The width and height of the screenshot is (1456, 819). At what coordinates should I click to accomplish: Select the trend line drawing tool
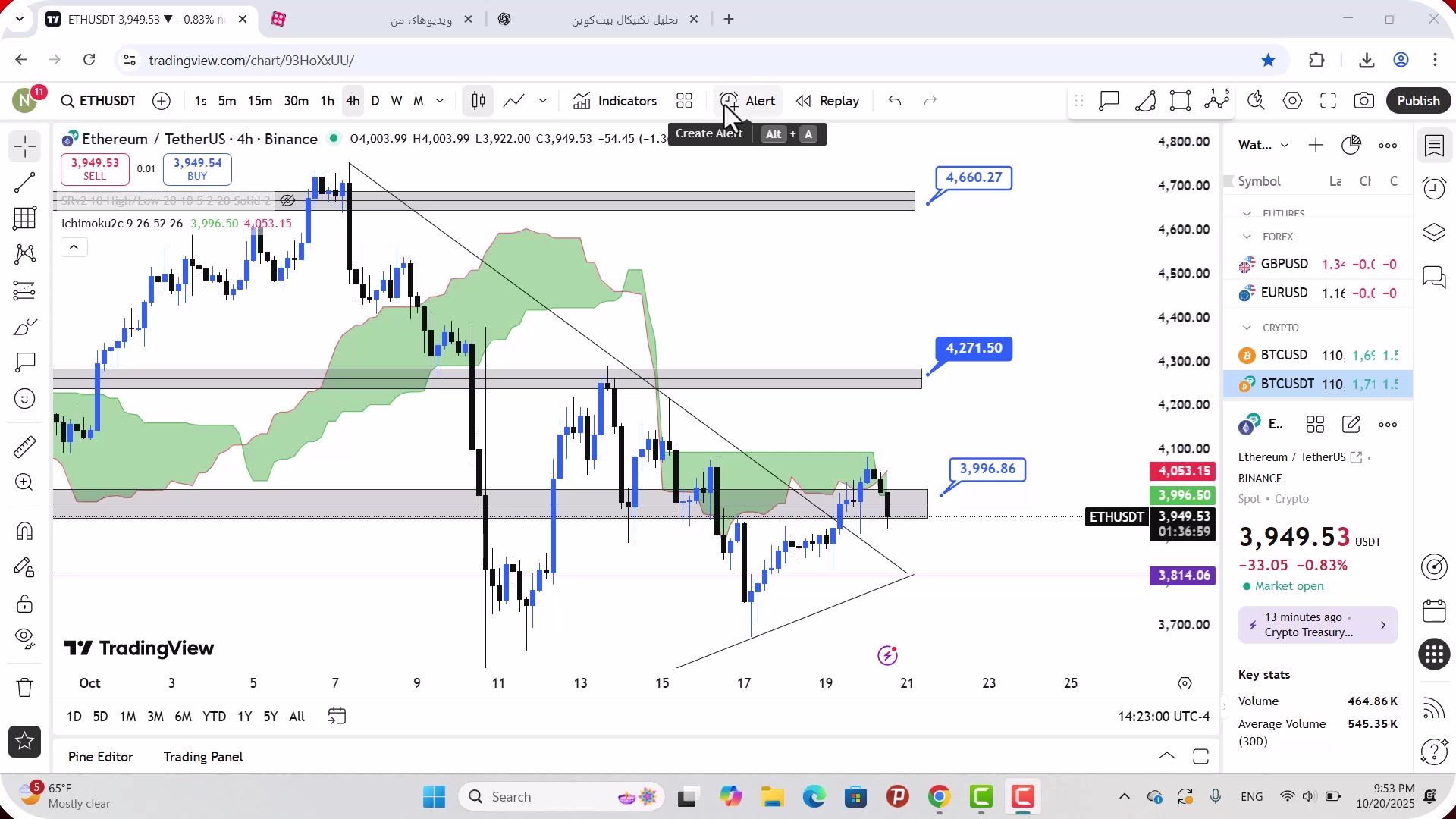[x=25, y=183]
